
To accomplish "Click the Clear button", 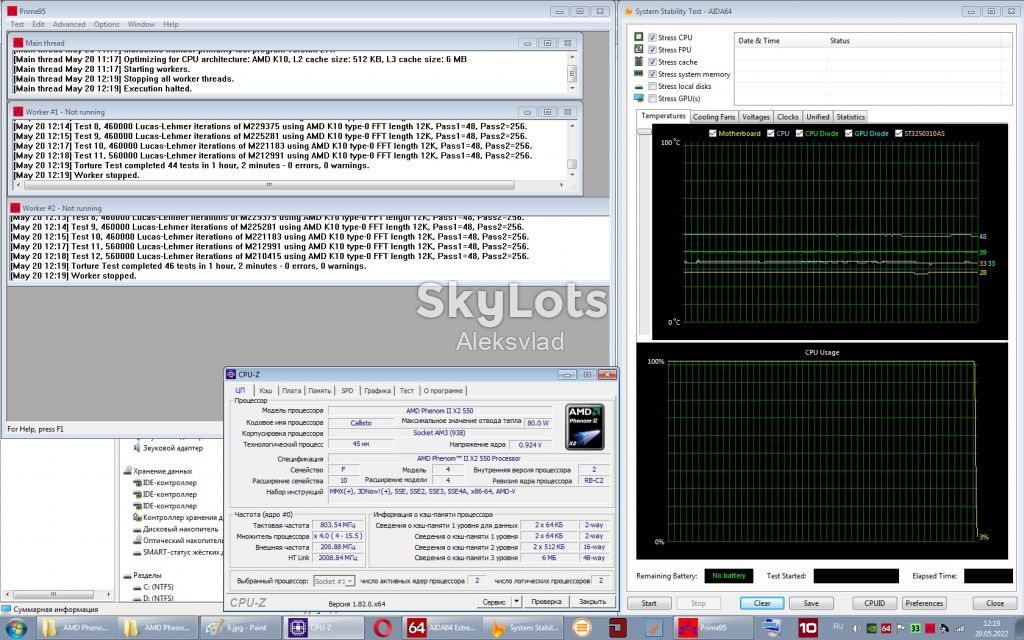I will pos(762,603).
